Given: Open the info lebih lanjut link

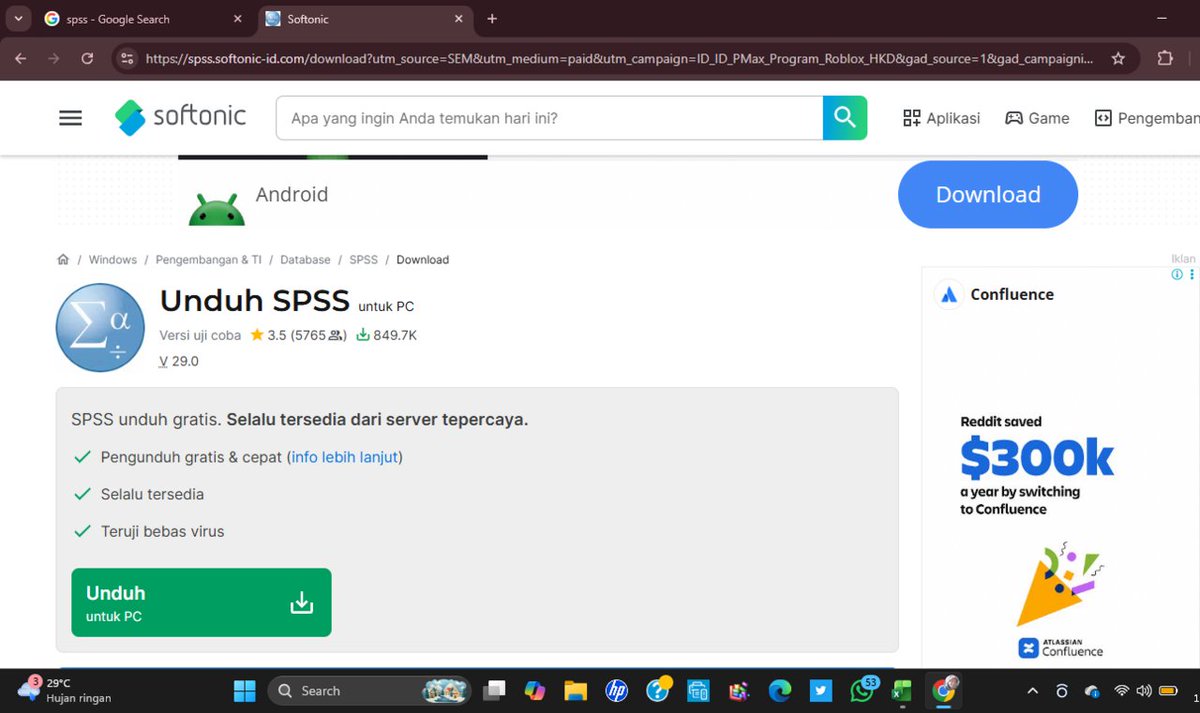Looking at the screenshot, I should point(345,457).
